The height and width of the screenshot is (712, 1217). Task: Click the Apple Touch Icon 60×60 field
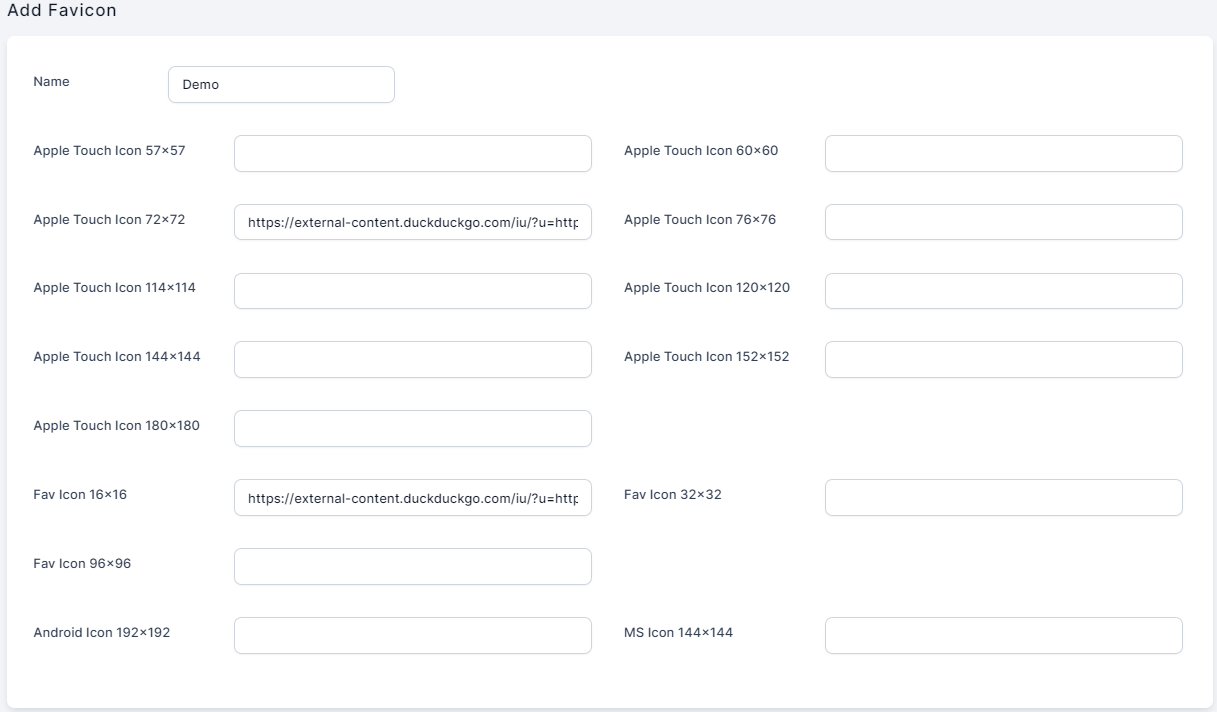1003,154
